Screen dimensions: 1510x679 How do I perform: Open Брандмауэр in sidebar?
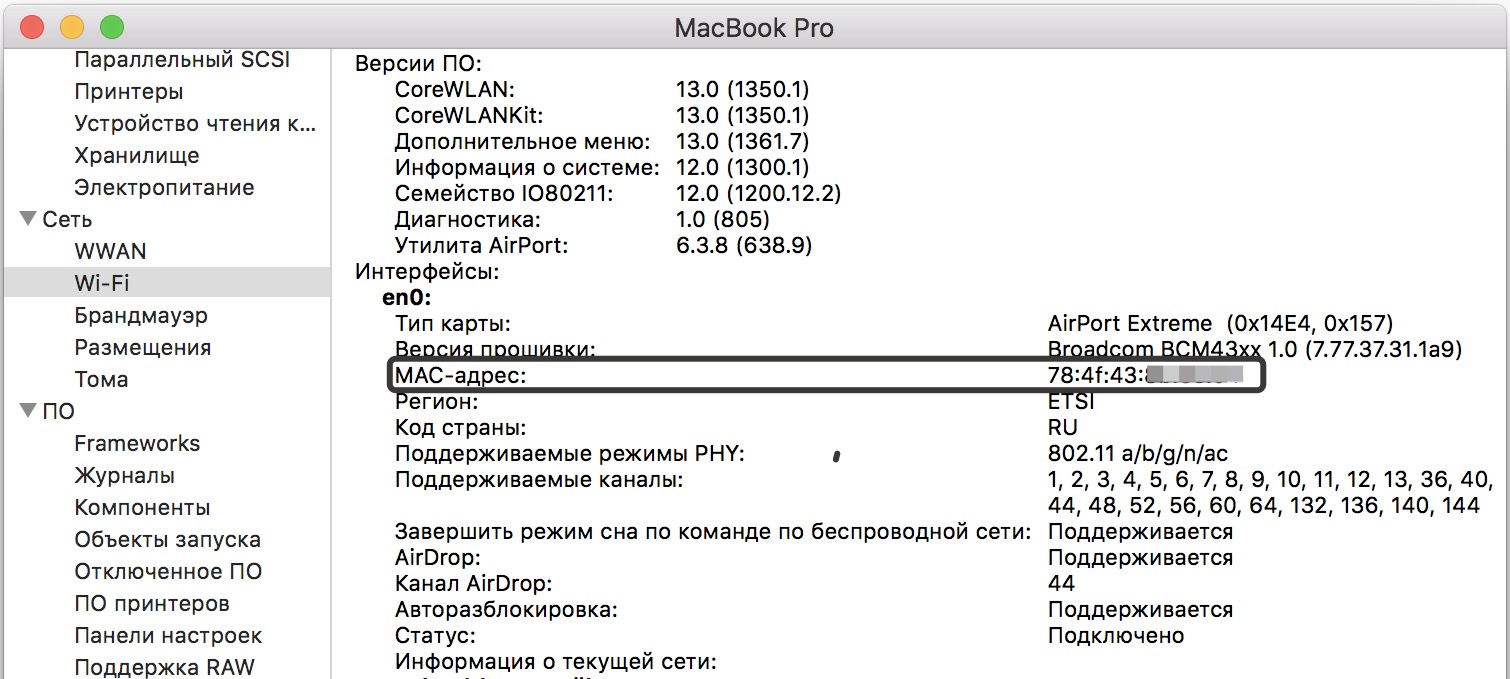pos(141,315)
